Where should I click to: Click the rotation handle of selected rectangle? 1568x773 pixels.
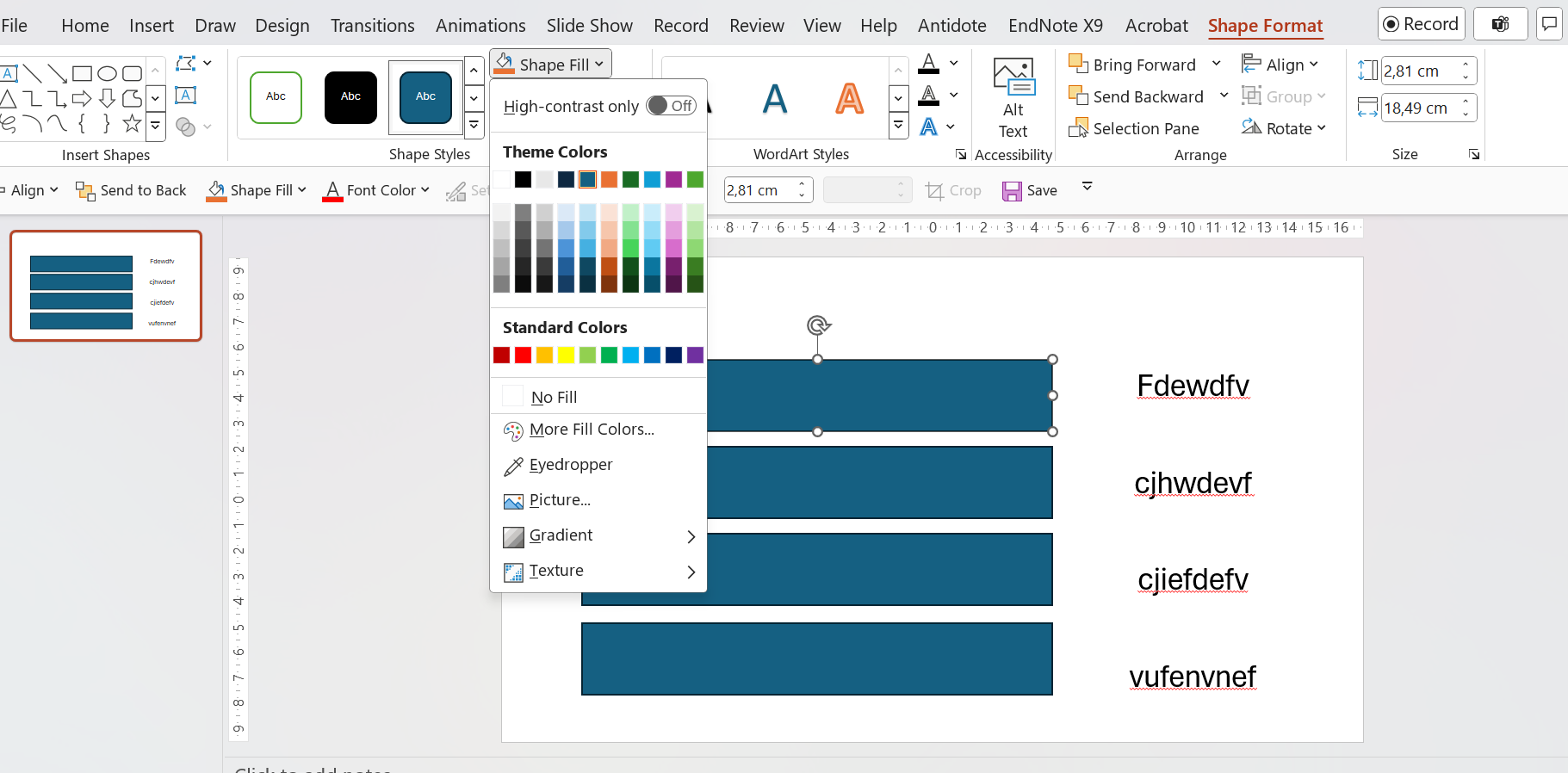coord(818,325)
